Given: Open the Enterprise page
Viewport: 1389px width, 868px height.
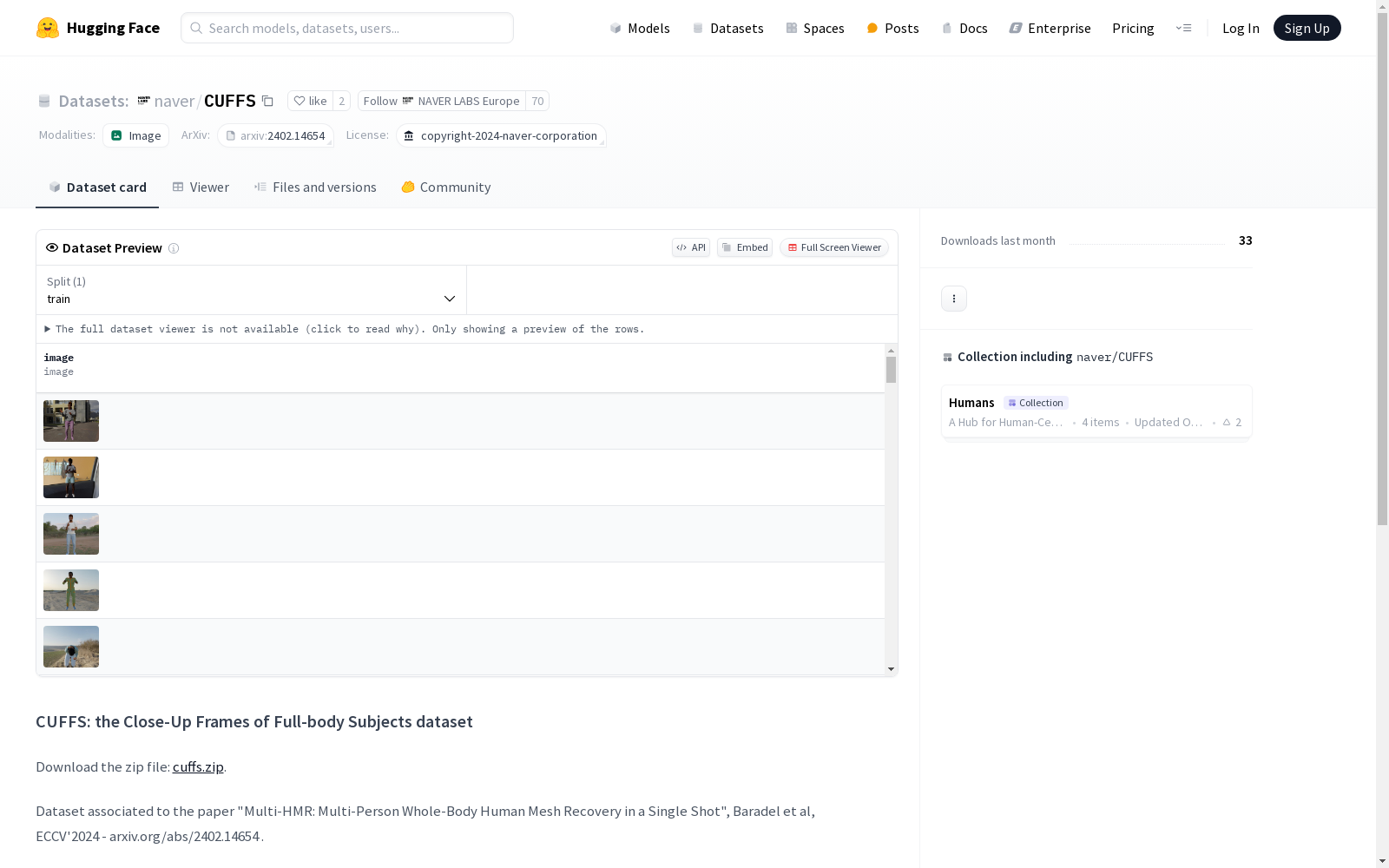Looking at the screenshot, I should (1050, 28).
